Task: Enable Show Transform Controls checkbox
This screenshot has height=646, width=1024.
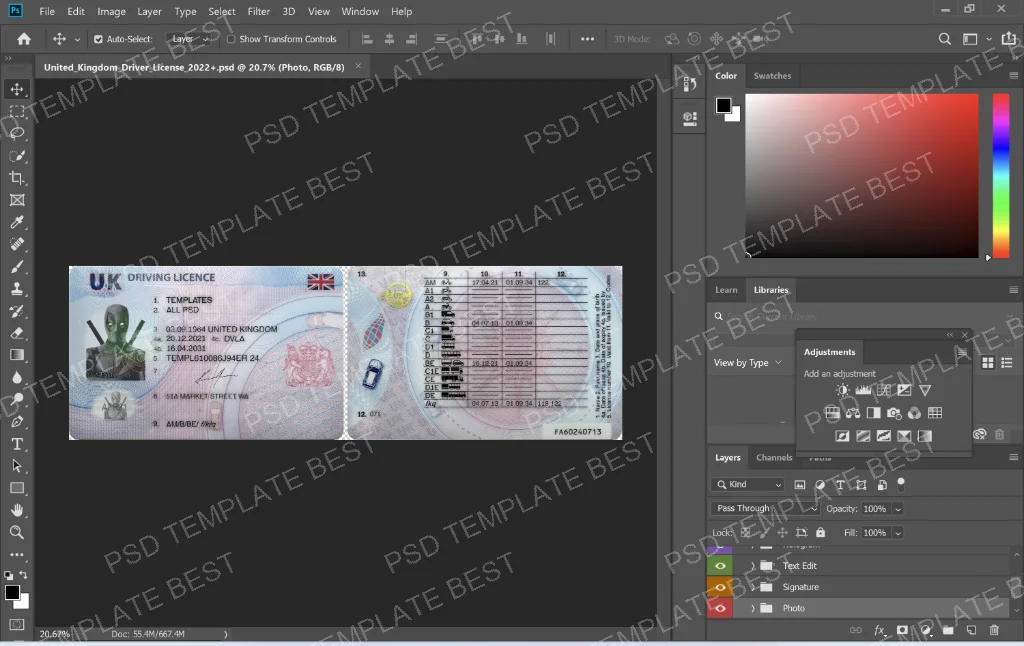Action: [231, 39]
